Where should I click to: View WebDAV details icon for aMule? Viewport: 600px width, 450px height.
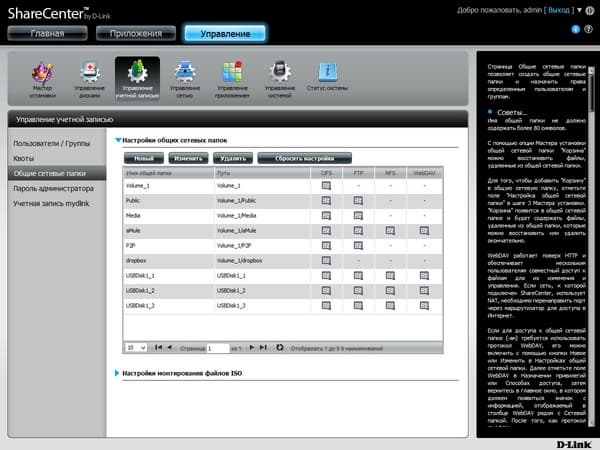(424, 231)
